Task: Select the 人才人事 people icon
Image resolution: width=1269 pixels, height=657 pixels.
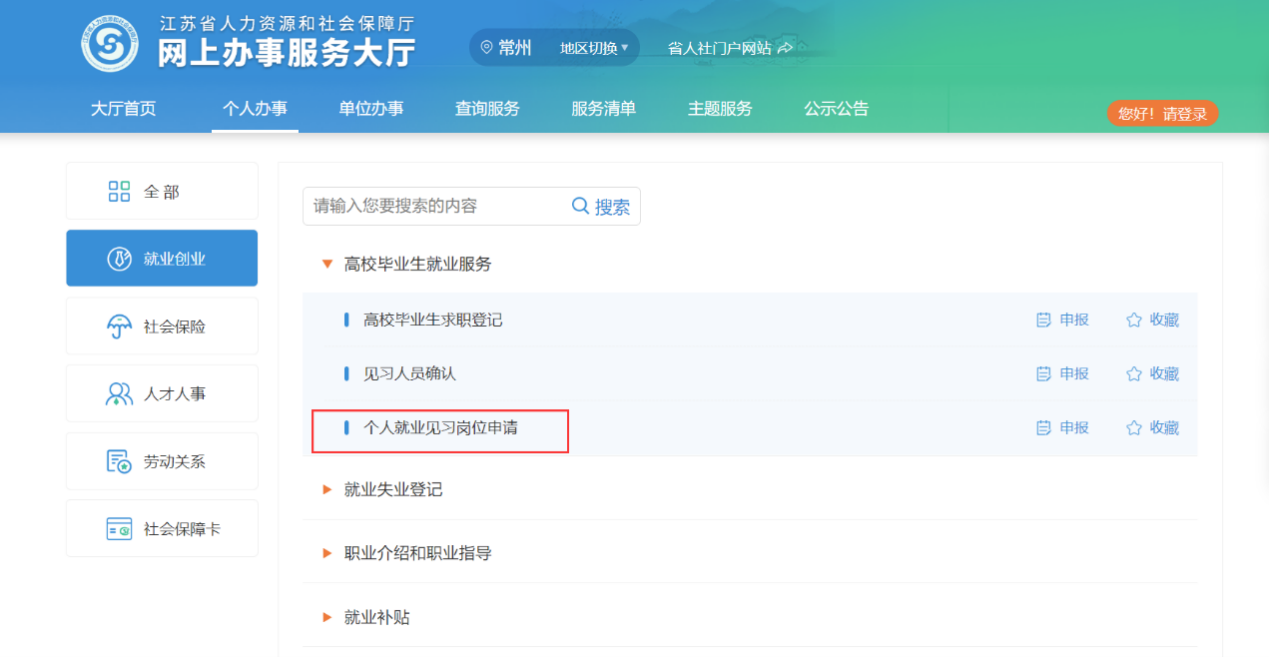Action: pos(119,394)
